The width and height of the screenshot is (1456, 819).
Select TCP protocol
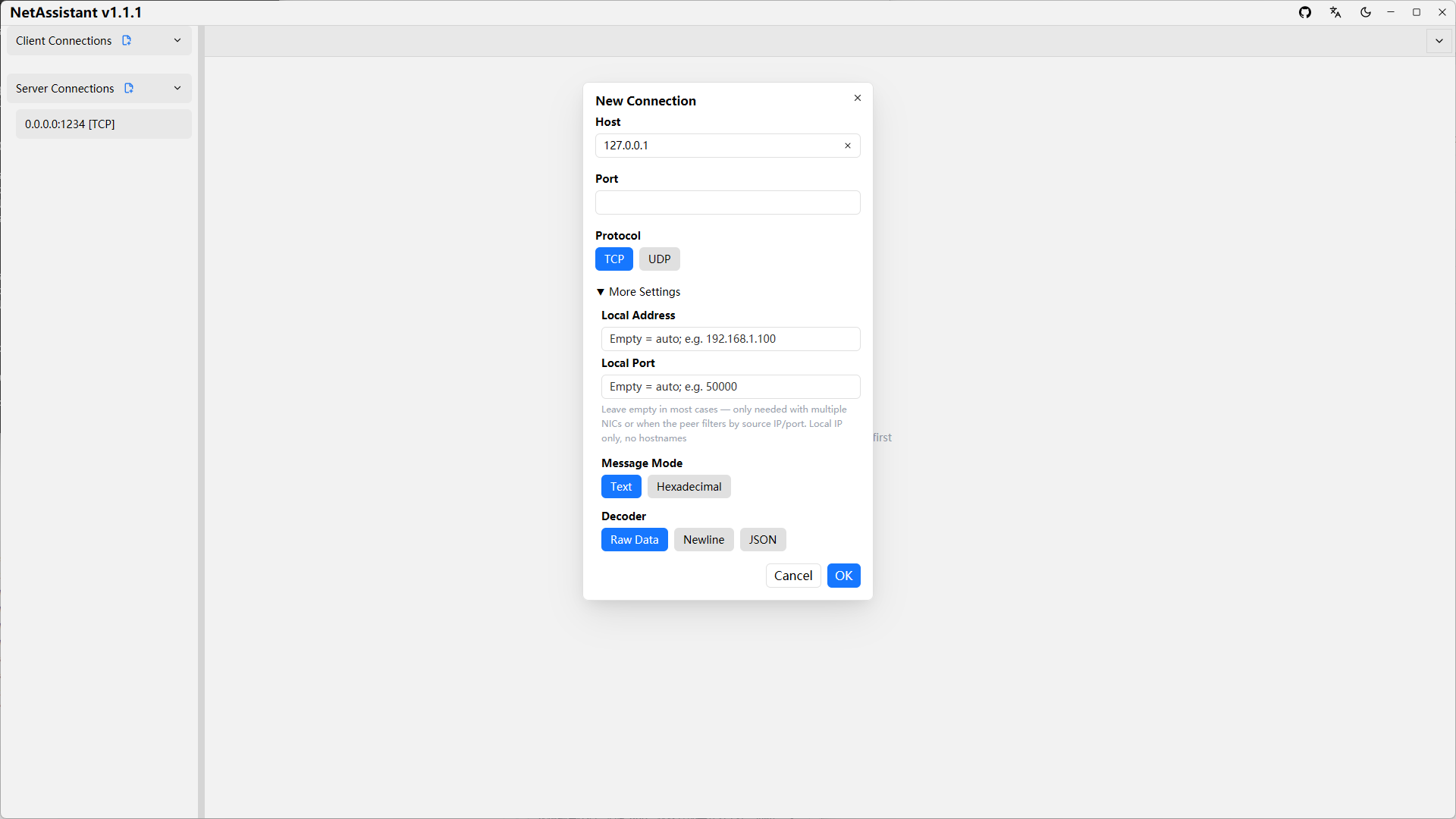[x=614, y=259]
